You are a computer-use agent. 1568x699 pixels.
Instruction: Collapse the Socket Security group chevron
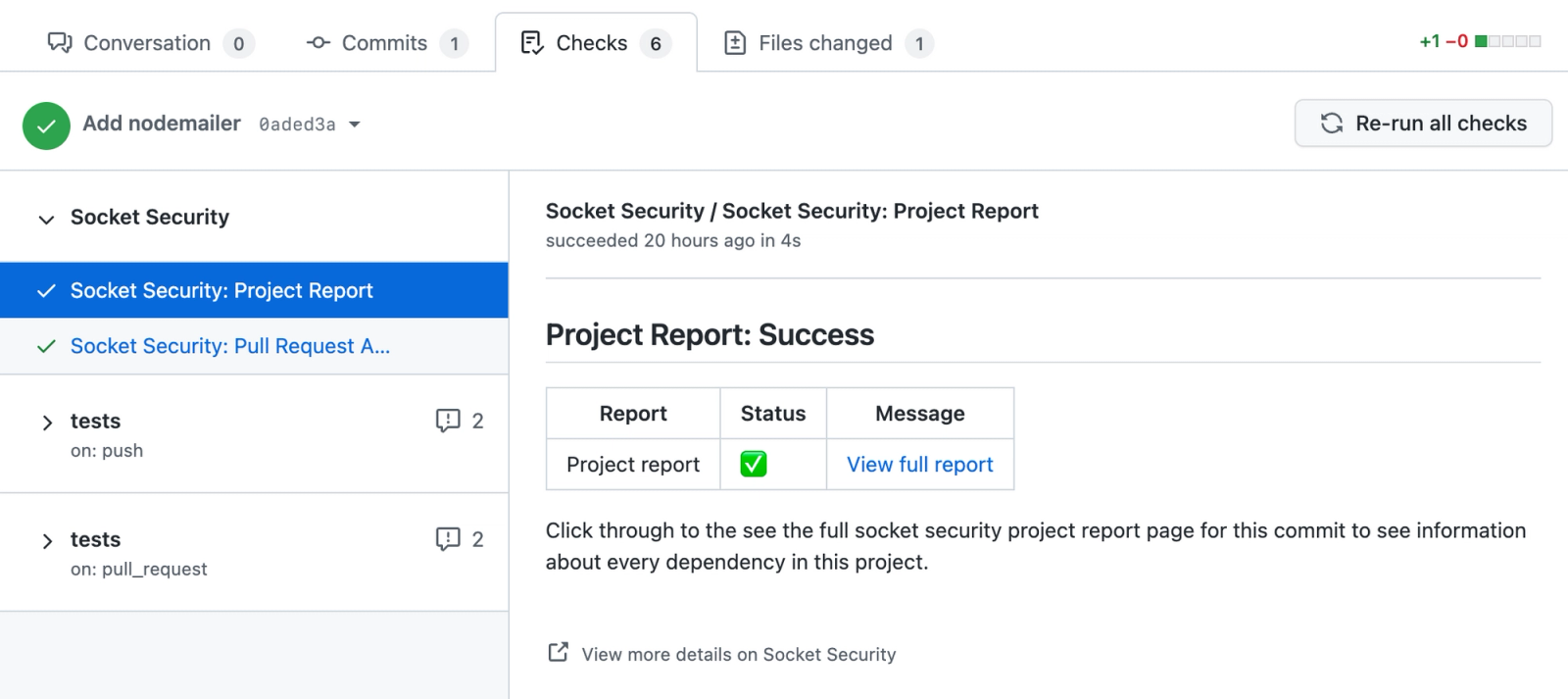pyautogui.click(x=46, y=219)
